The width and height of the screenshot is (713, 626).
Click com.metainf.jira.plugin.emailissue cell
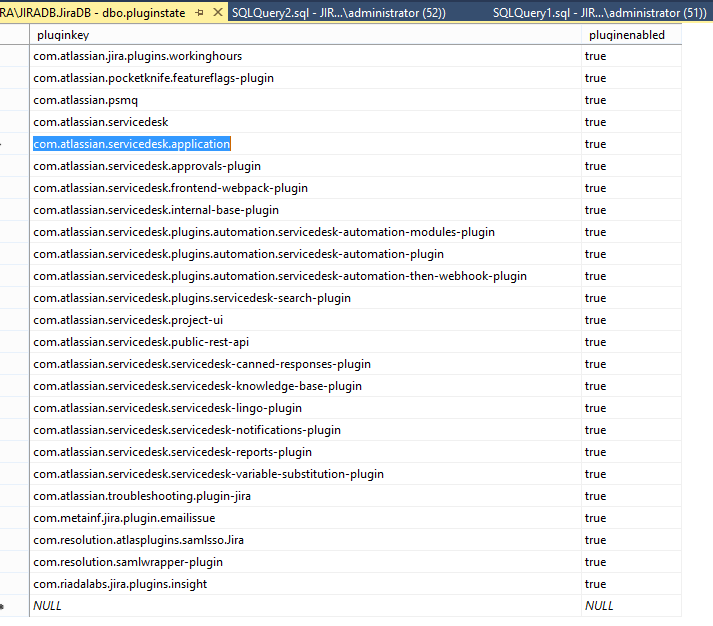click(x=306, y=518)
